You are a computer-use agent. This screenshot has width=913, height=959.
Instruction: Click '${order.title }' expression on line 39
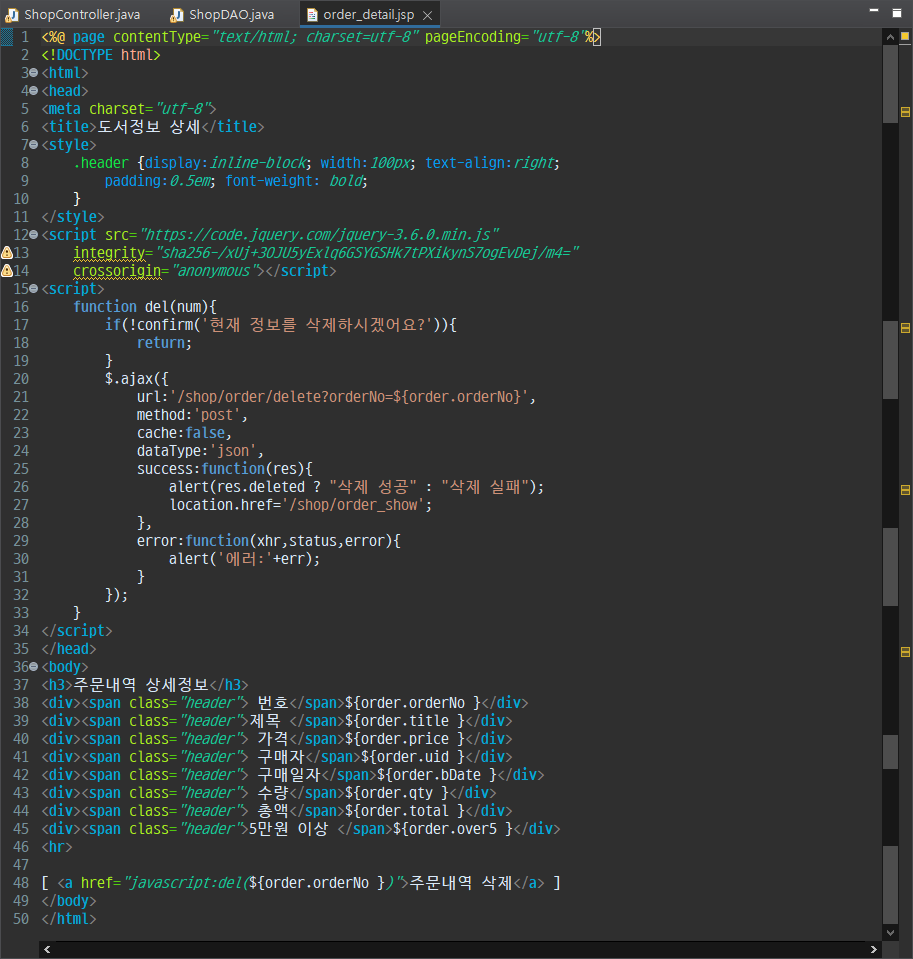tap(405, 720)
